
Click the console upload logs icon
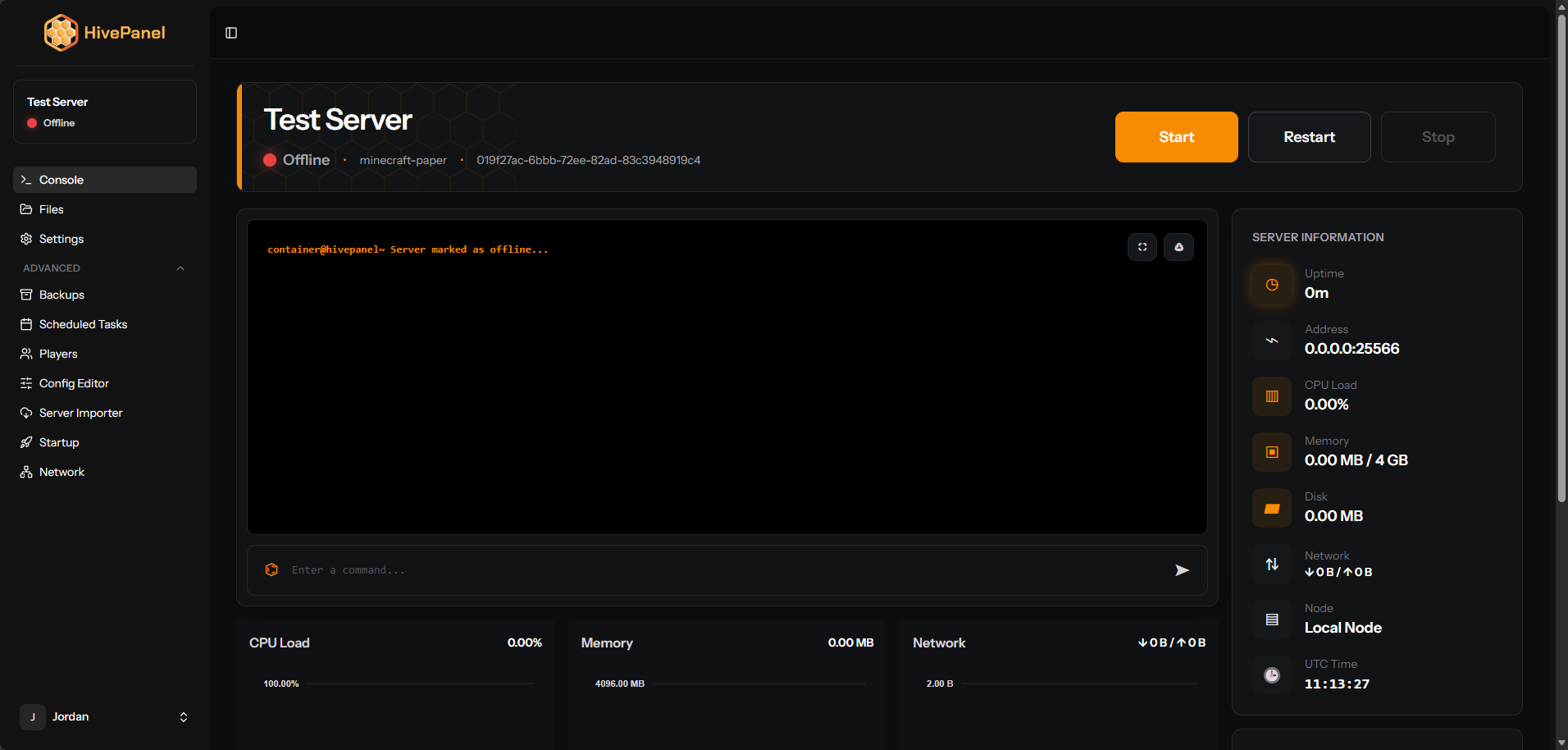click(x=1179, y=247)
